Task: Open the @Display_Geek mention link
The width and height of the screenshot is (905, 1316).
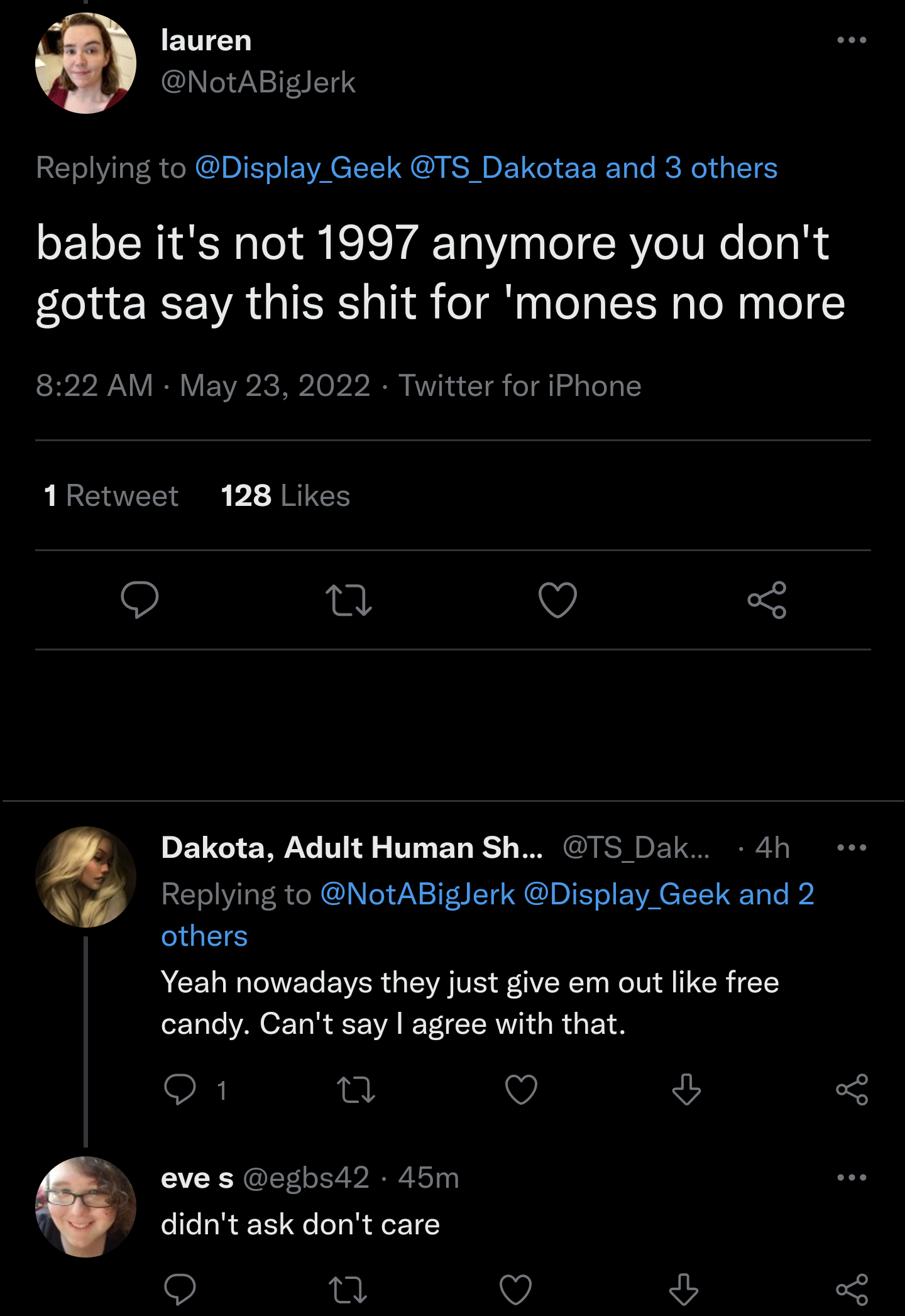Action: tap(298, 168)
